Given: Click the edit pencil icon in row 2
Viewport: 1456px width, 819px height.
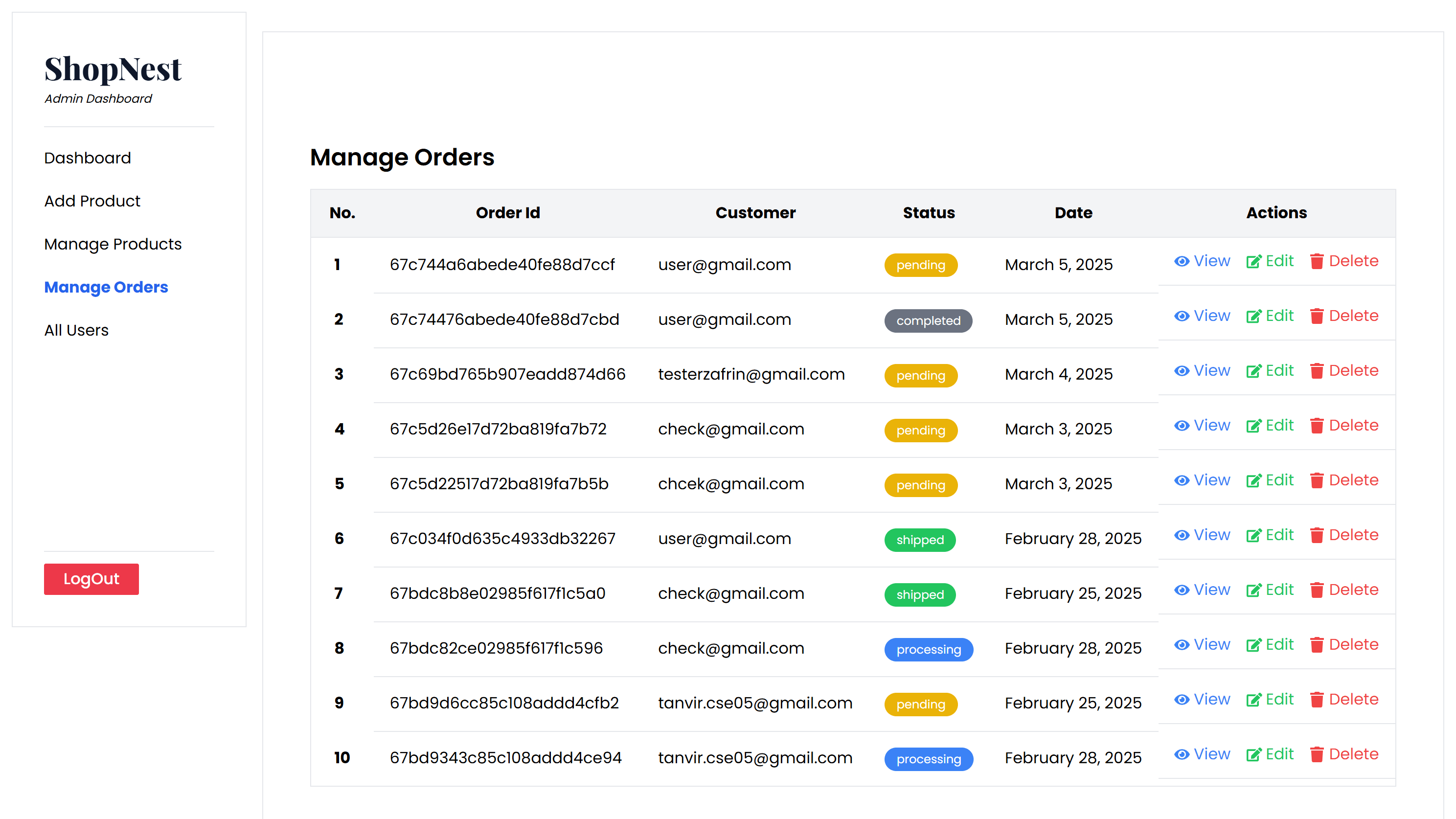Looking at the screenshot, I should 1253,316.
